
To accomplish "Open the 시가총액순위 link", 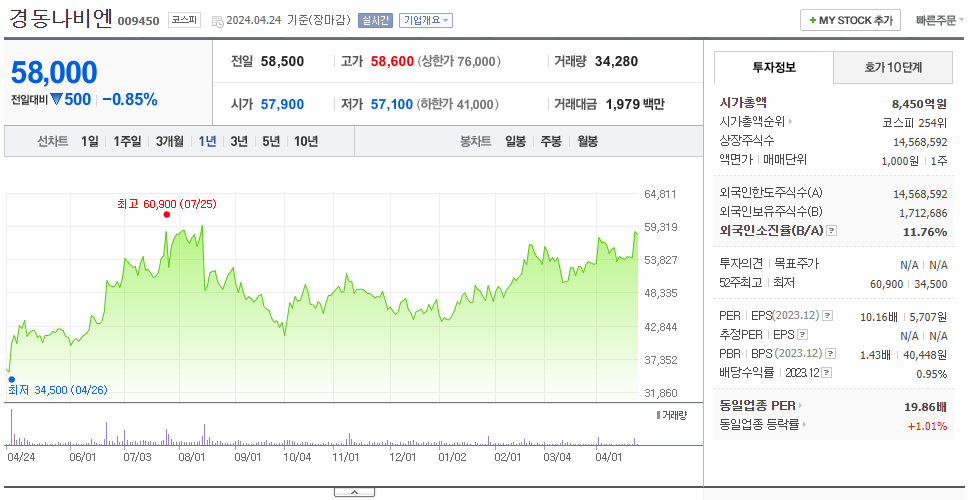I will (756, 122).
